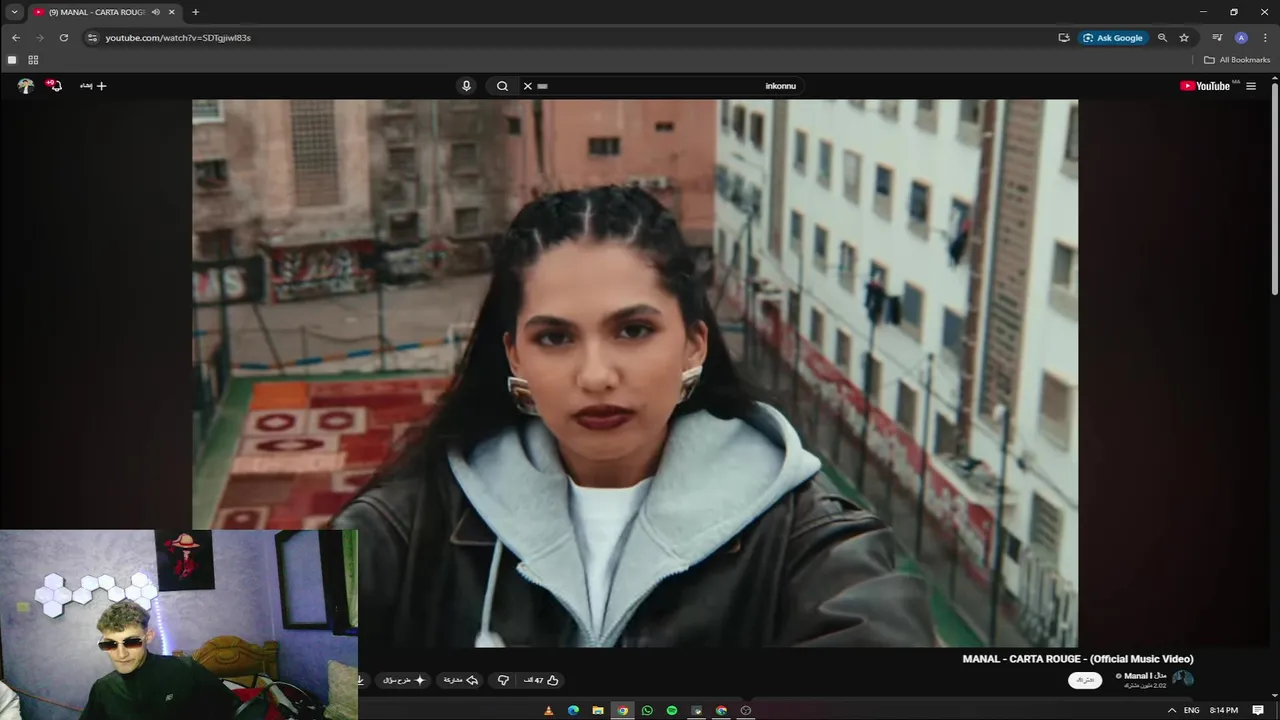Click the video title MANAL - CARTA ROUGE
Image resolution: width=1280 pixels, height=720 pixels.
coord(1078,659)
